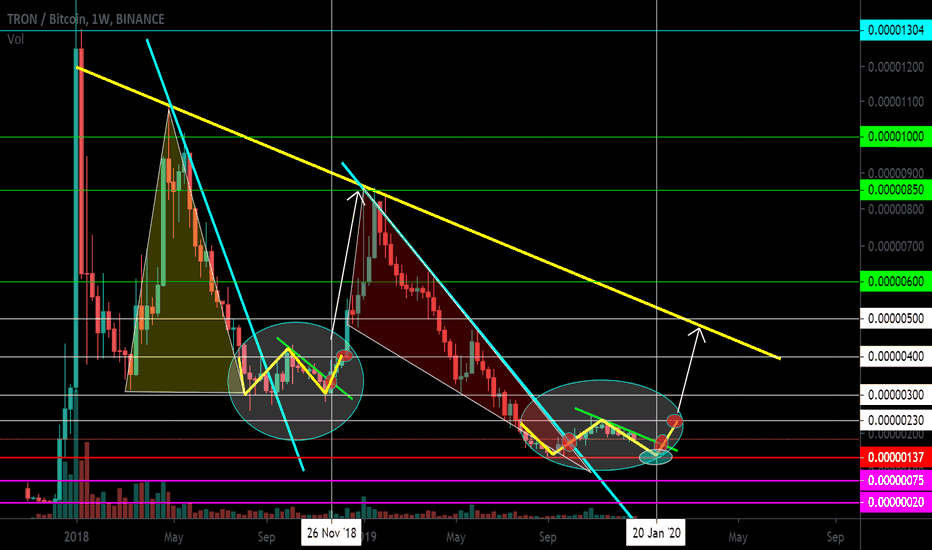Click the first May label after 2018
Viewport: 932px width, 550px height.
(x=174, y=537)
